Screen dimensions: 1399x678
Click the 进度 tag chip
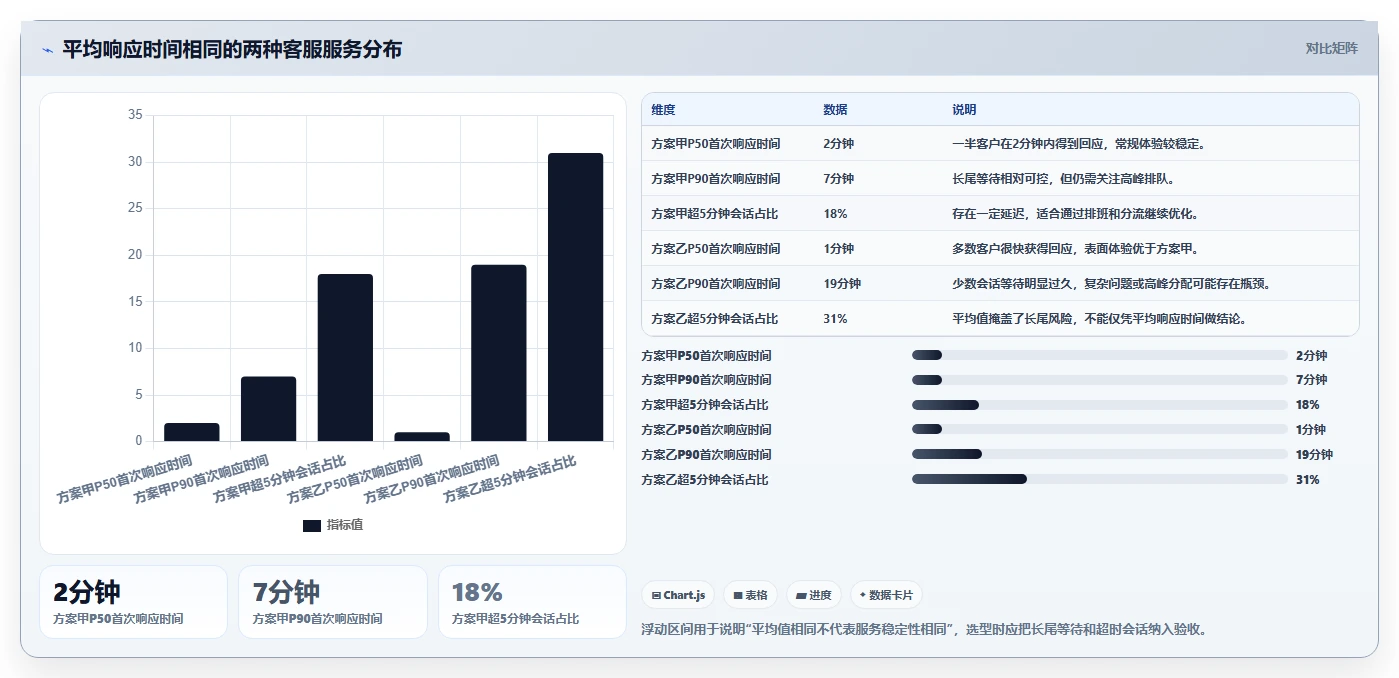814,595
